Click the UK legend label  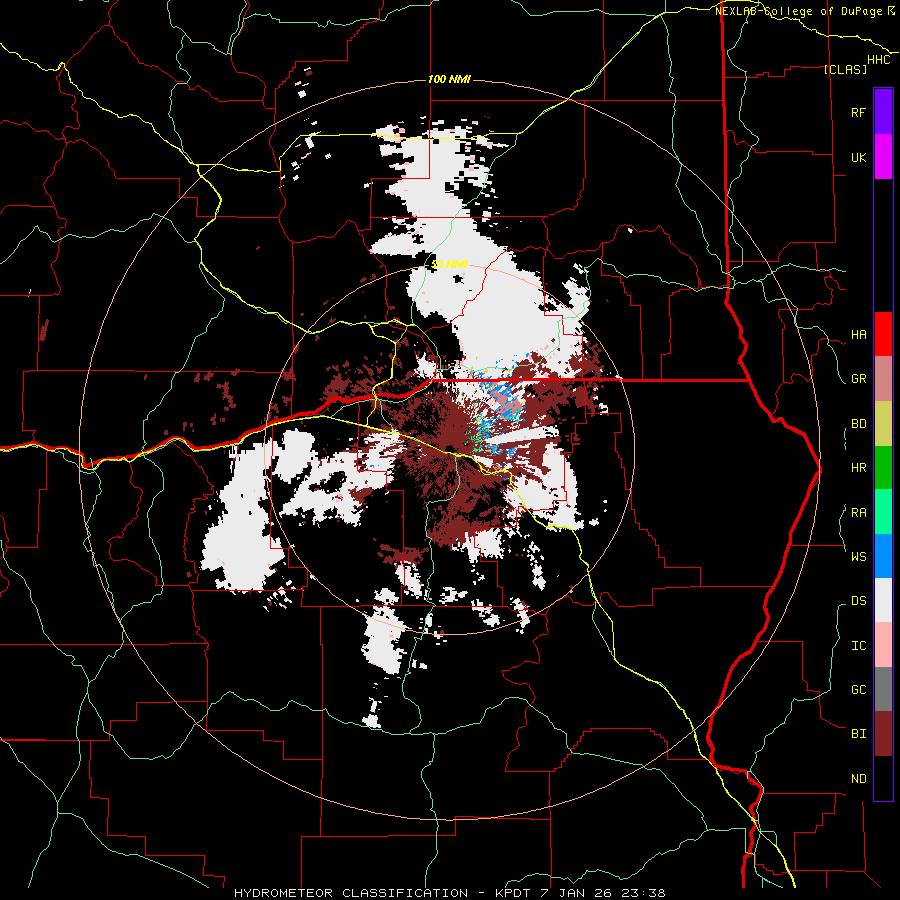(858, 157)
